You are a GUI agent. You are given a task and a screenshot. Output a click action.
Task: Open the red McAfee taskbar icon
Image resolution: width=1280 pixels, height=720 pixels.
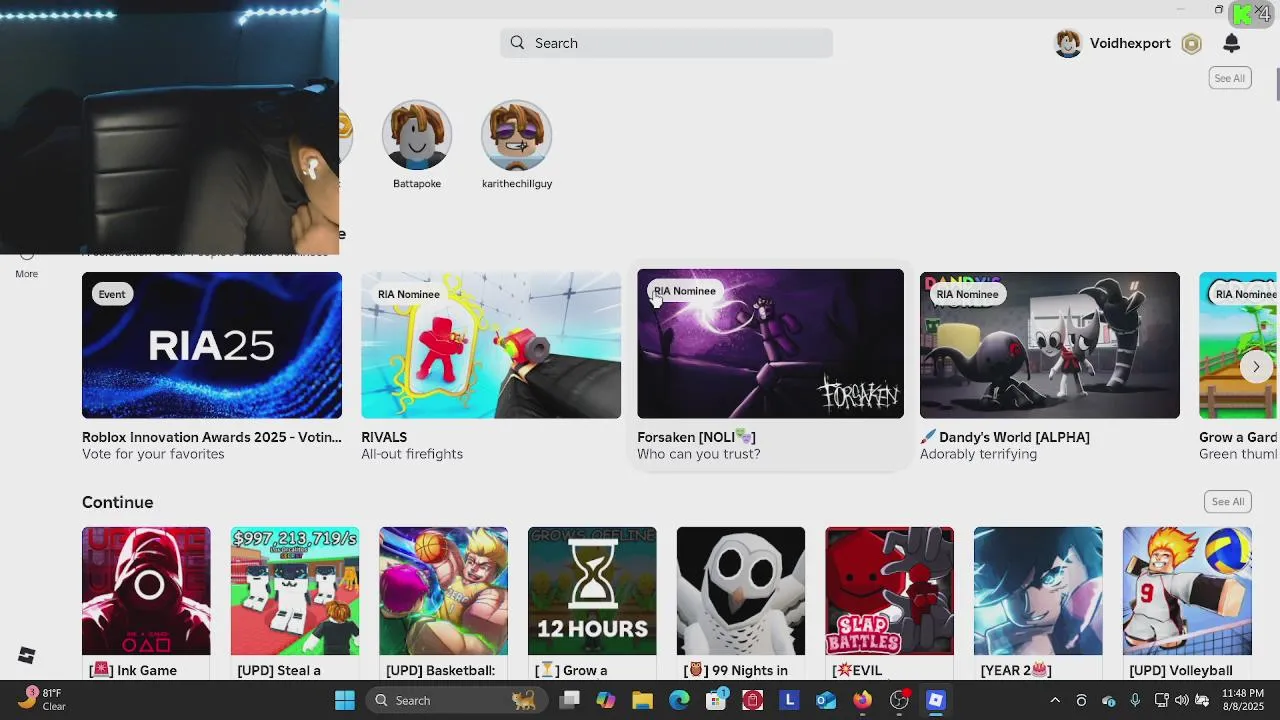coord(752,700)
